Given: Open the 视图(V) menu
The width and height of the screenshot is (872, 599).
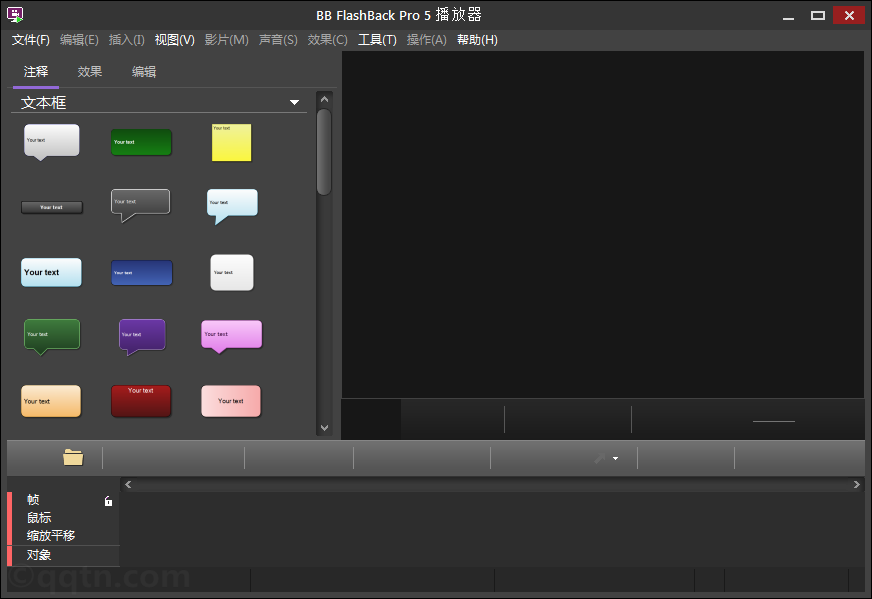Looking at the screenshot, I should [x=175, y=40].
